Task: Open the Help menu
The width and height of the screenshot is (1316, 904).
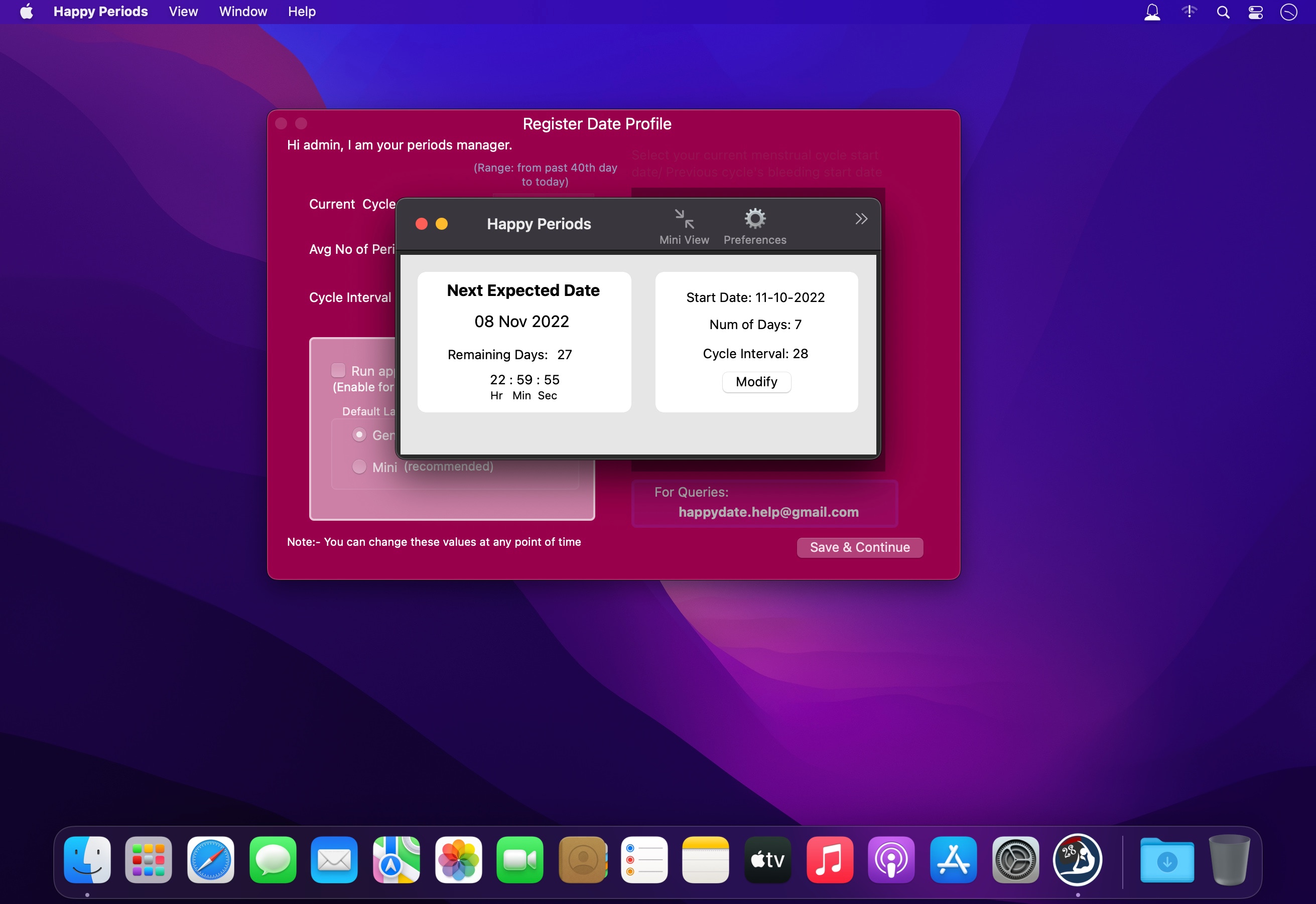Action: pos(302,12)
